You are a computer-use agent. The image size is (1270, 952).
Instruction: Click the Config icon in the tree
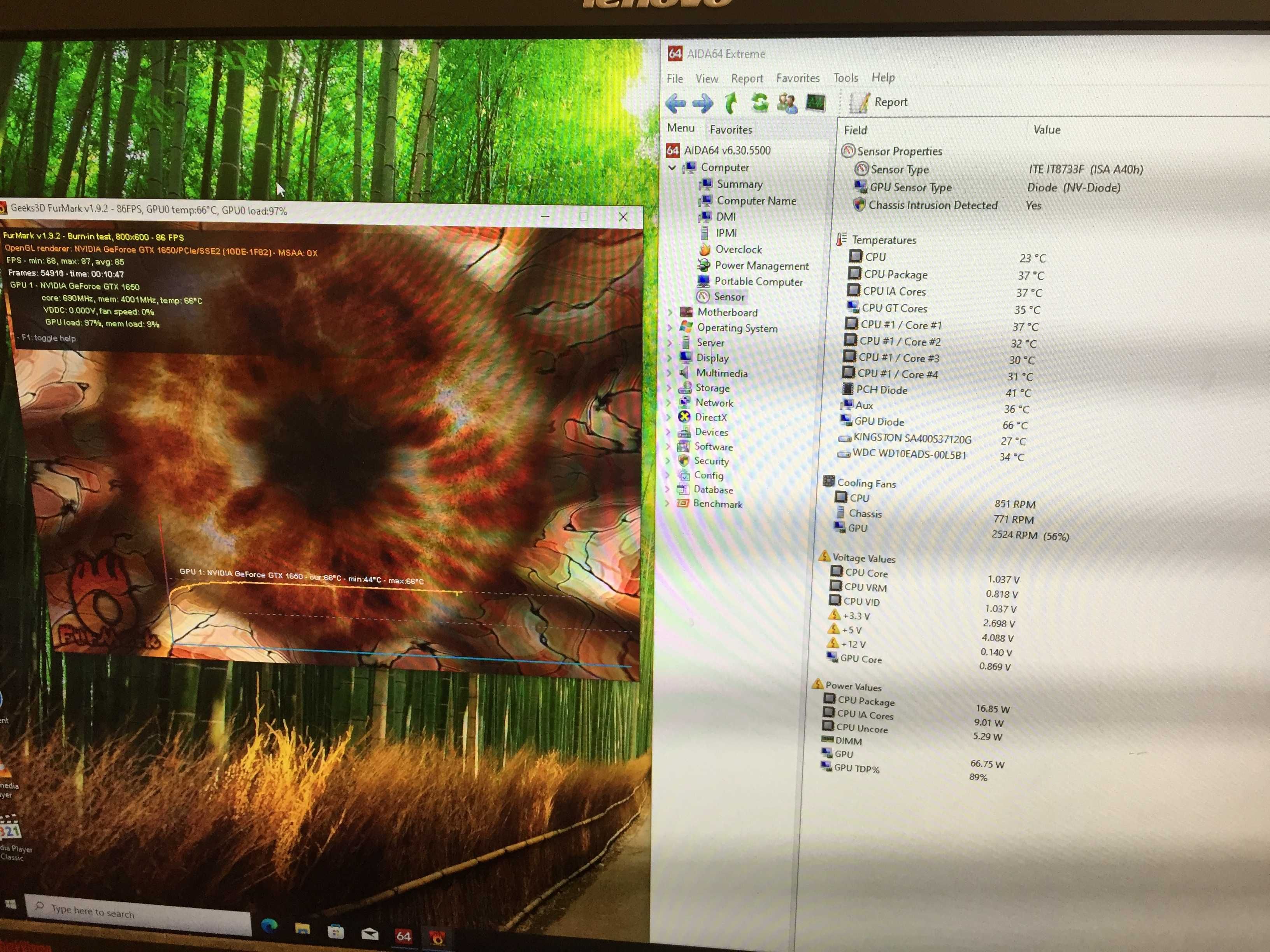pos(683,475)
